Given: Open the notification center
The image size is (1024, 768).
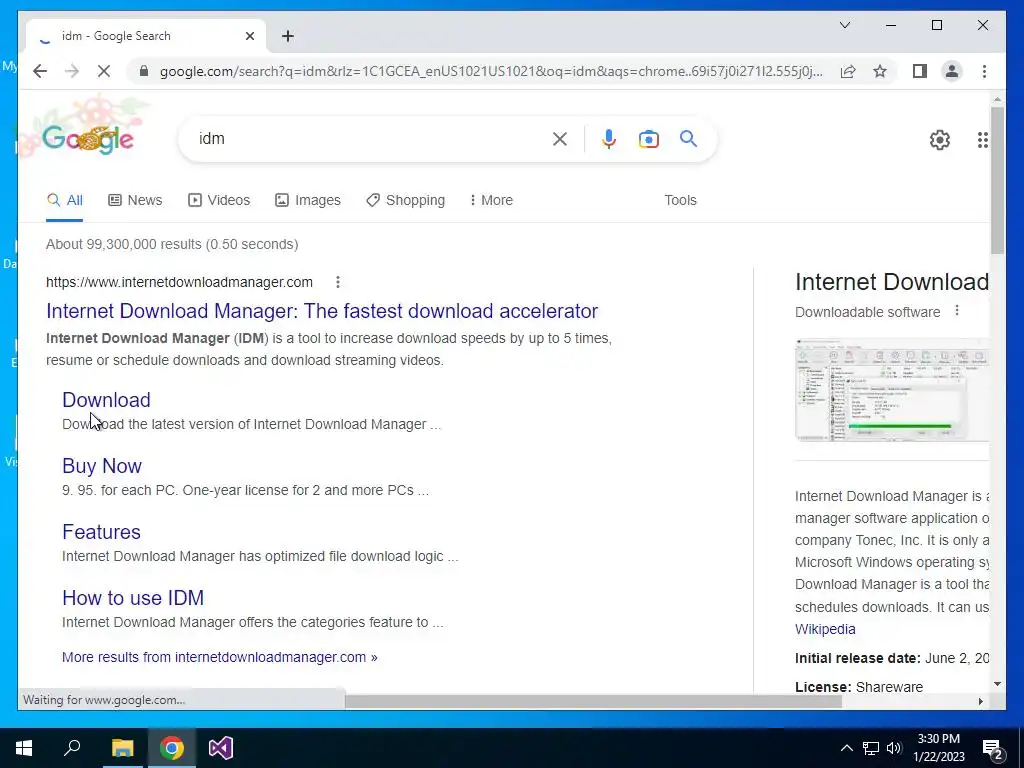Looking at the screenshot, I should pos(993,748).
